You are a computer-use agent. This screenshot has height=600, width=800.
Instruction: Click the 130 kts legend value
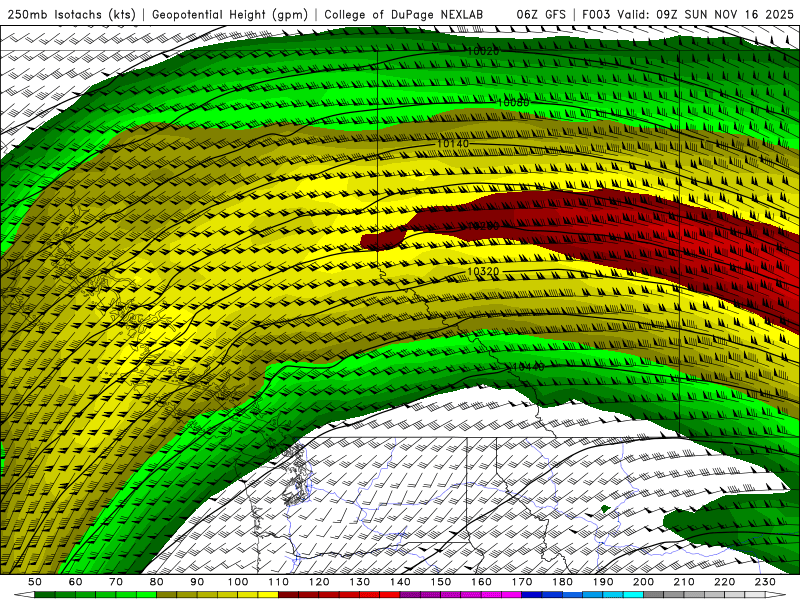pos(360,582)
